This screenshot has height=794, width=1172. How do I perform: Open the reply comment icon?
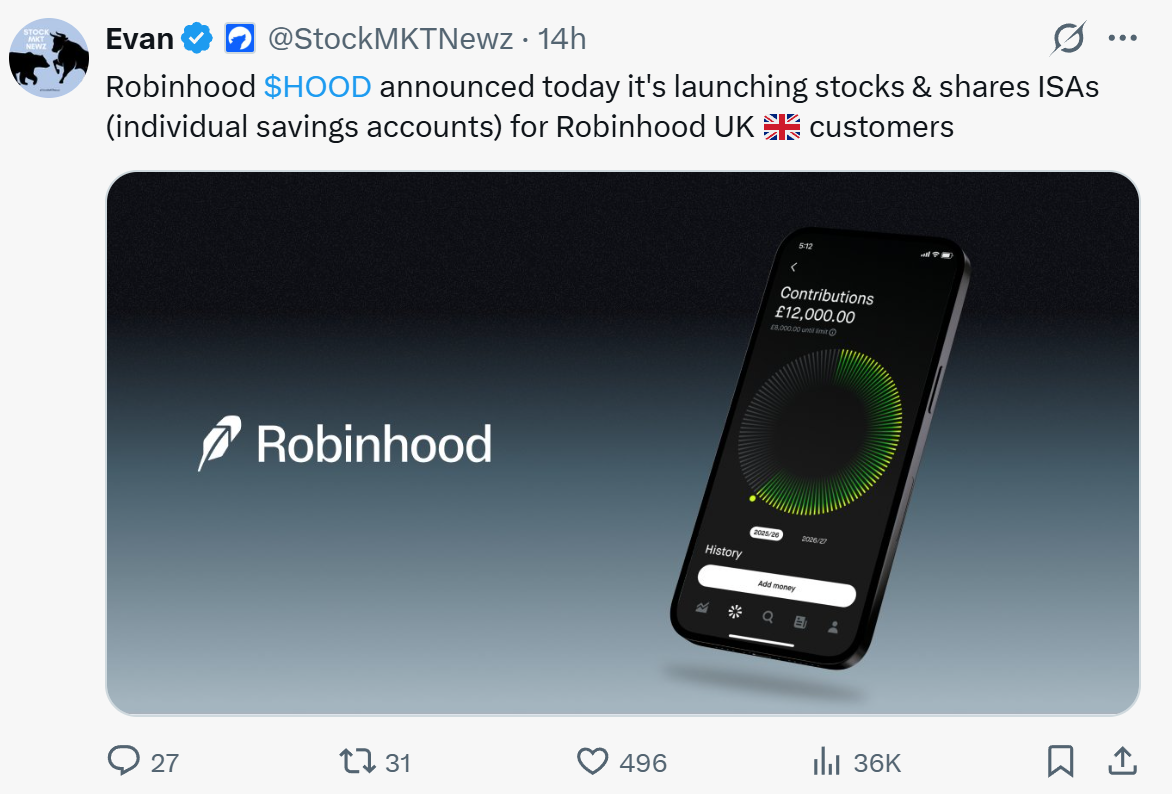click(x=123, y=761)
